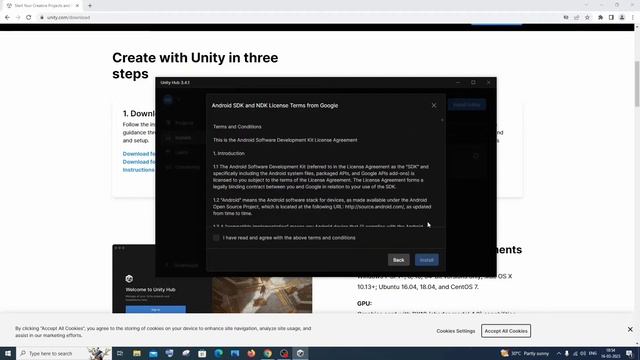This screenshot has width=640, height=360.
Task: Show hidden system tray icons
Action: (559, 353)
